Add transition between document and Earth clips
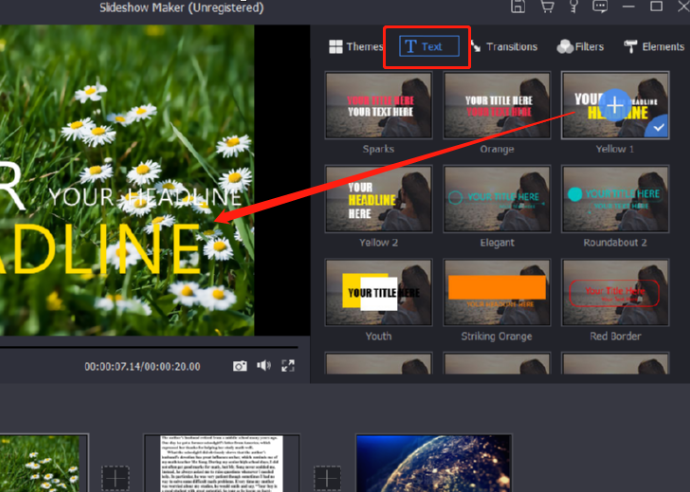 click(327, 478)
